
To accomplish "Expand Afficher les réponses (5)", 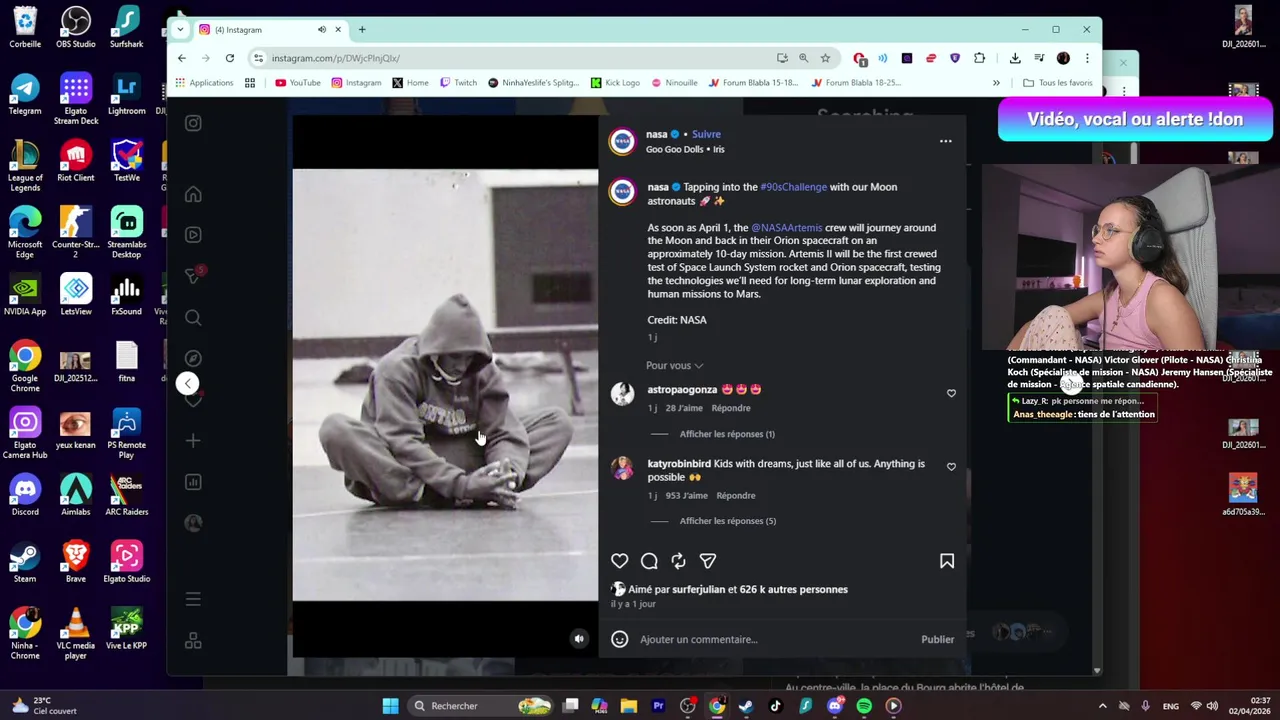I will (x=727, y=521).
